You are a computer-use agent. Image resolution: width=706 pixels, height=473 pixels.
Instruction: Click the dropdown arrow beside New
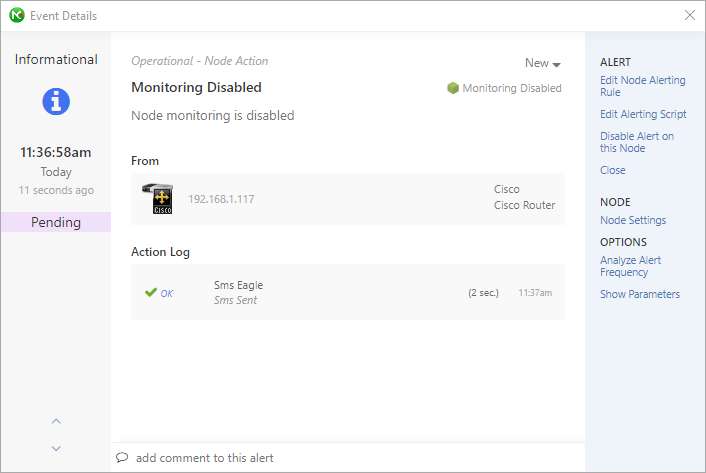[x=557, y=65]
